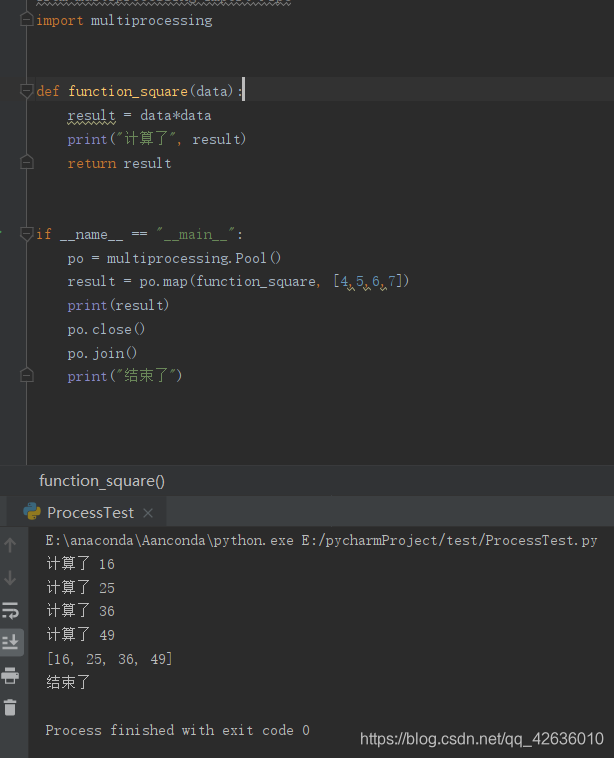Screen dimensions: 614x758
Task: Click the down arrow in run panel
Action: [10, 578]
